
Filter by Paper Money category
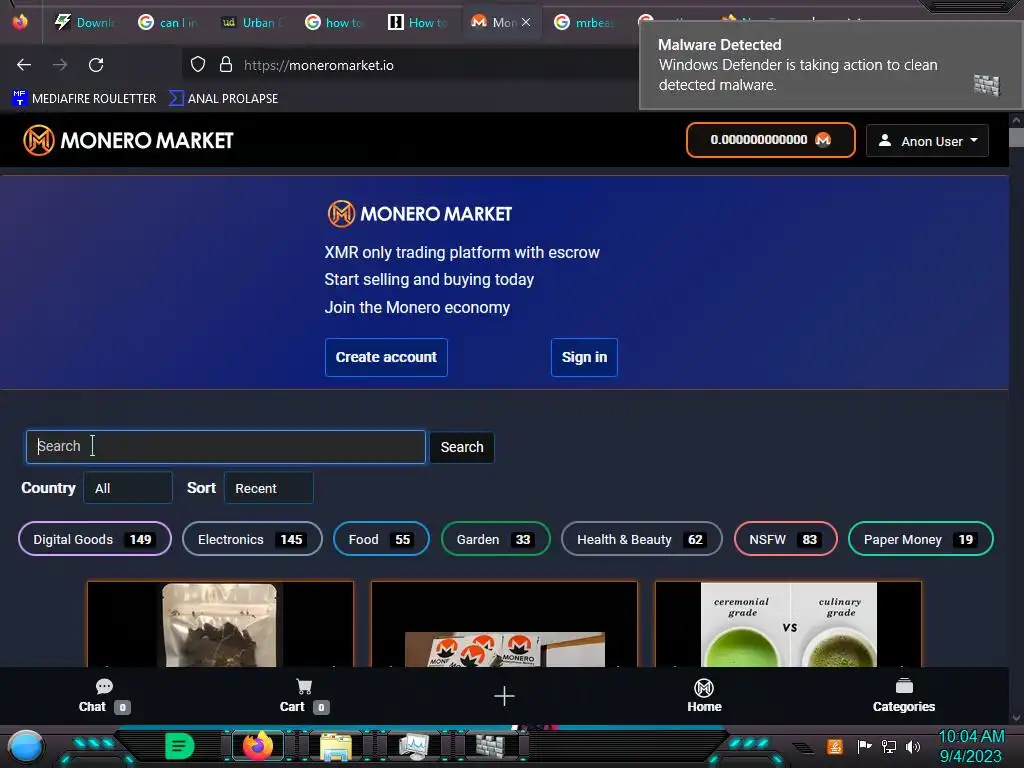[x=921, y=539]
